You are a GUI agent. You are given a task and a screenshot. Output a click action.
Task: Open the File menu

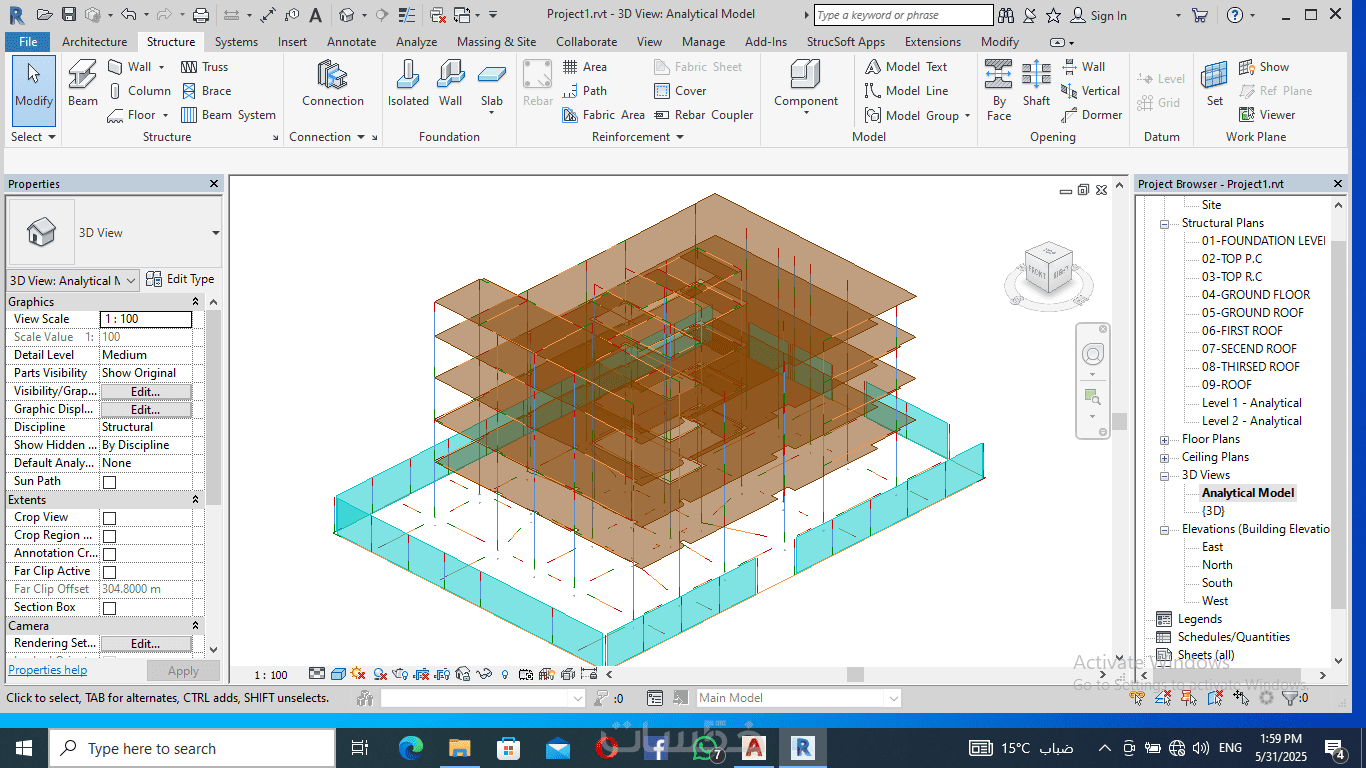[28, 42]
